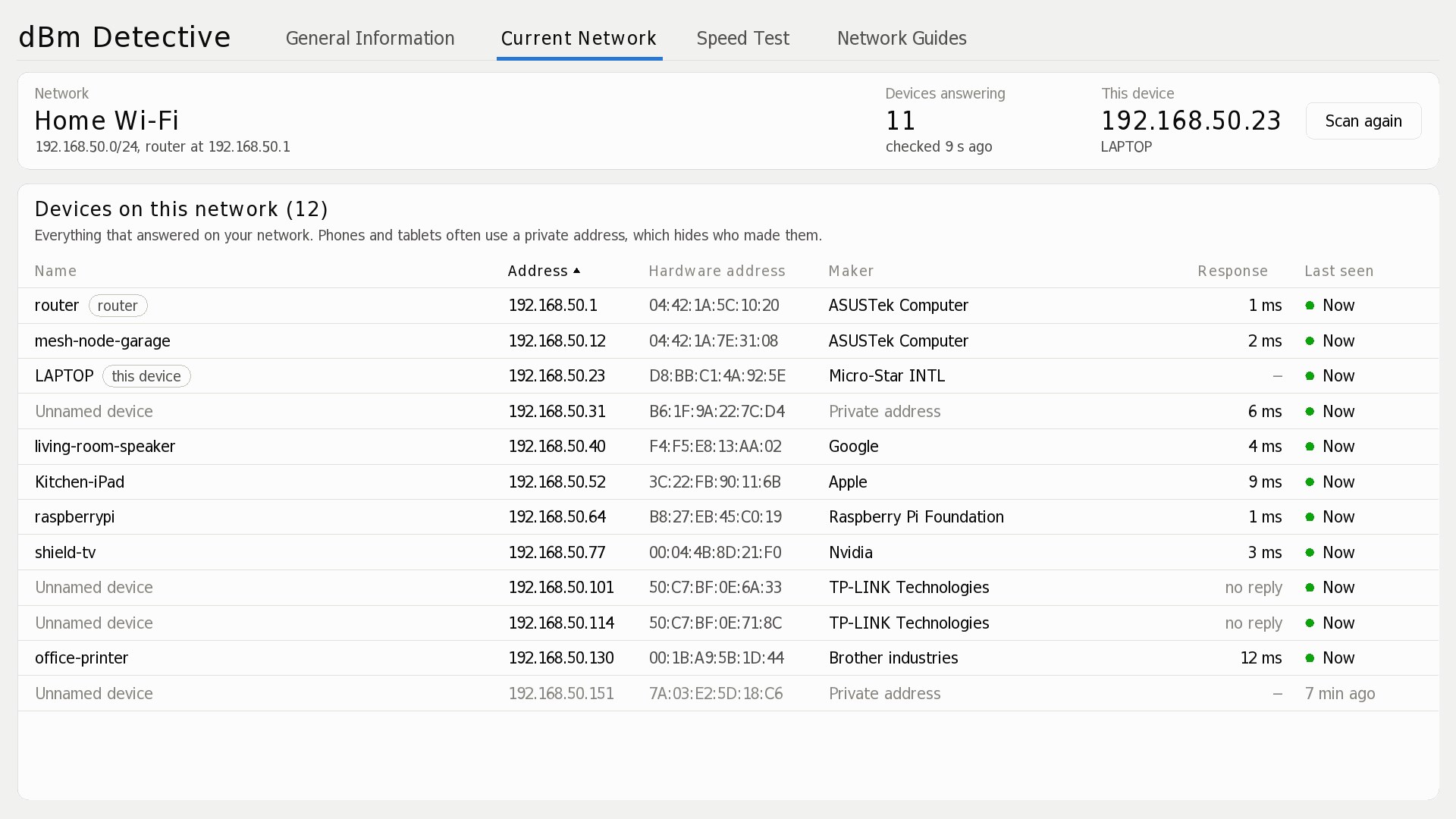
Task: Click hardware address D8:BB:C1:4A:92:5E
Action: click(x=717, y=376)
